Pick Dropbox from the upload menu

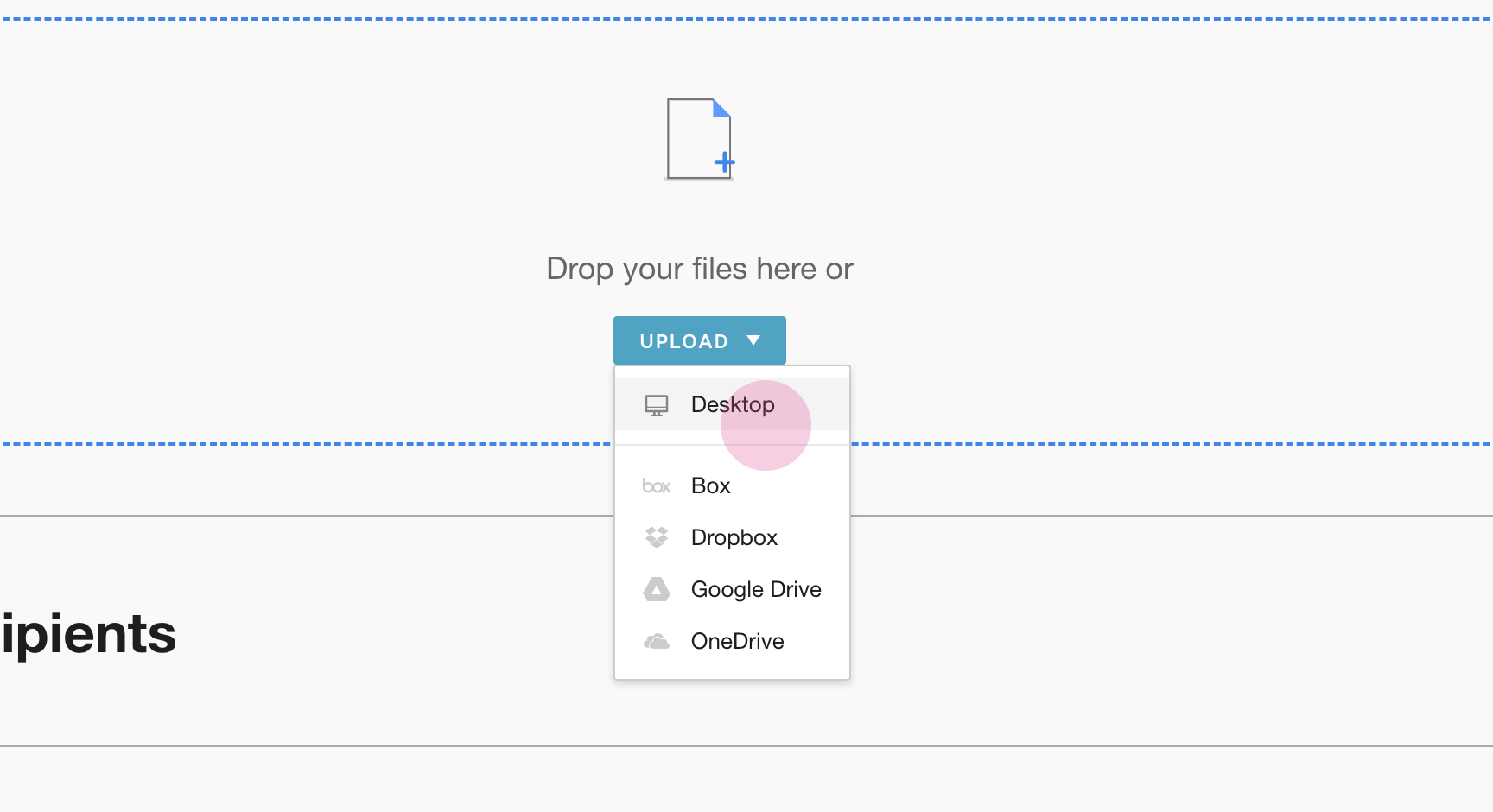click(732, 537)
